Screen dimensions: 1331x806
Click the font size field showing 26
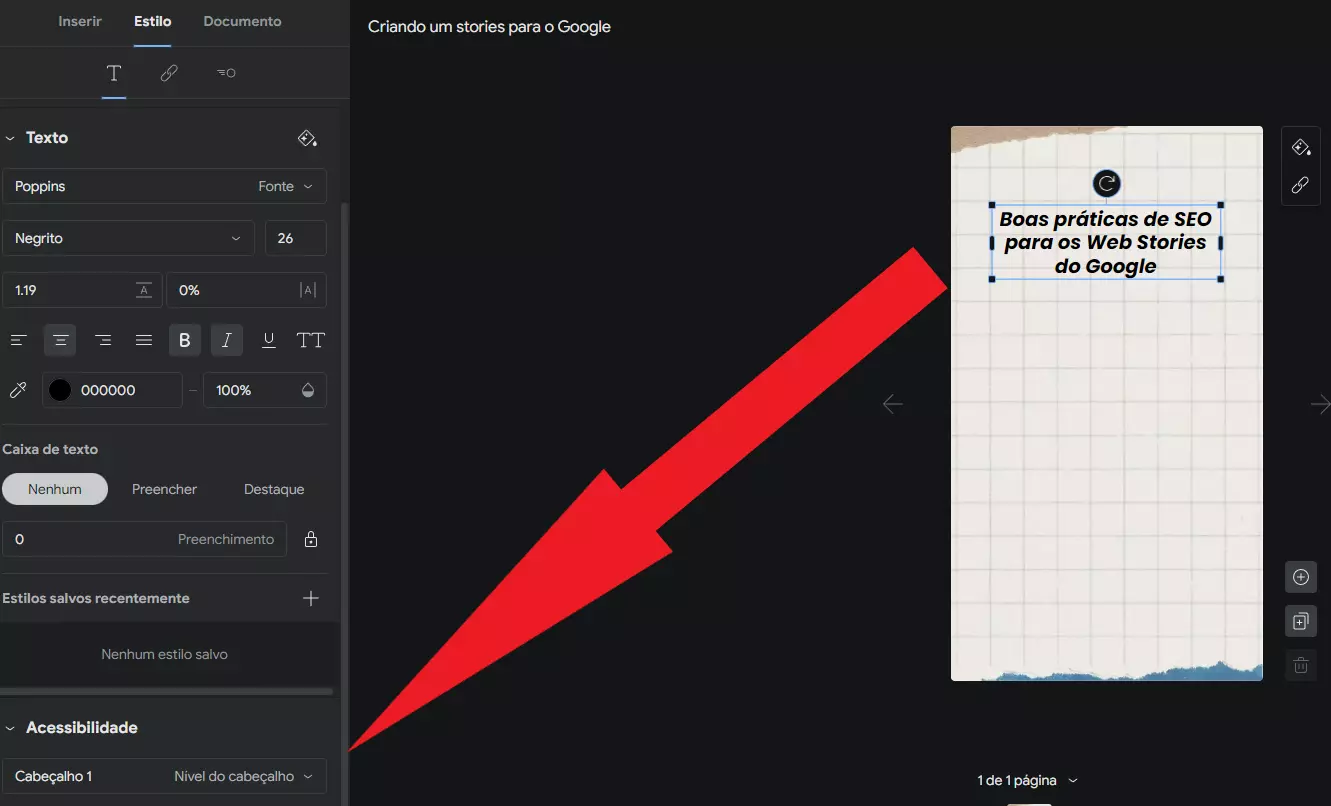coord(295,238)
